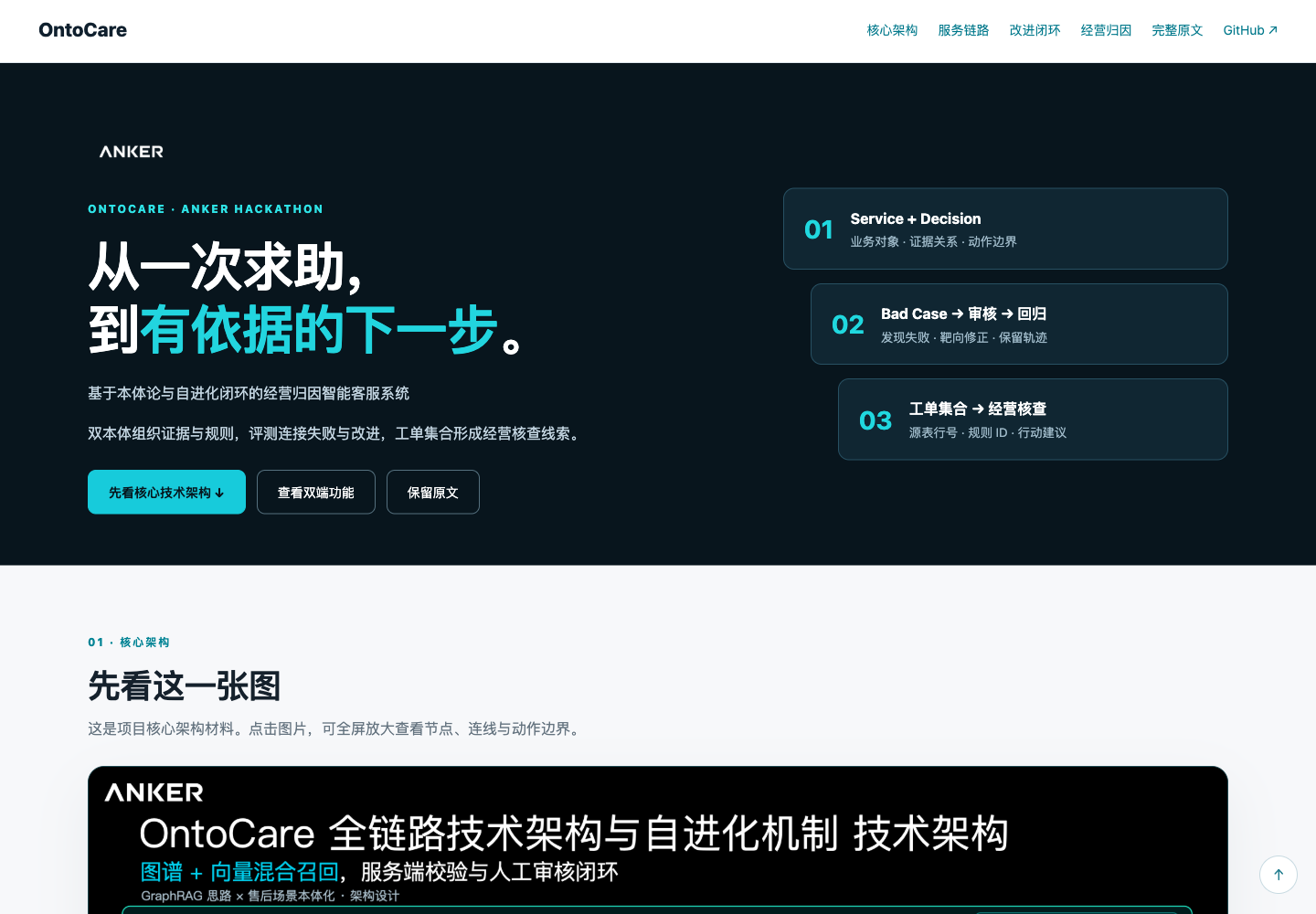1316x914 pixels.
Task: Click 先看核心技术架构 button
Action: [x=166, y=492]
